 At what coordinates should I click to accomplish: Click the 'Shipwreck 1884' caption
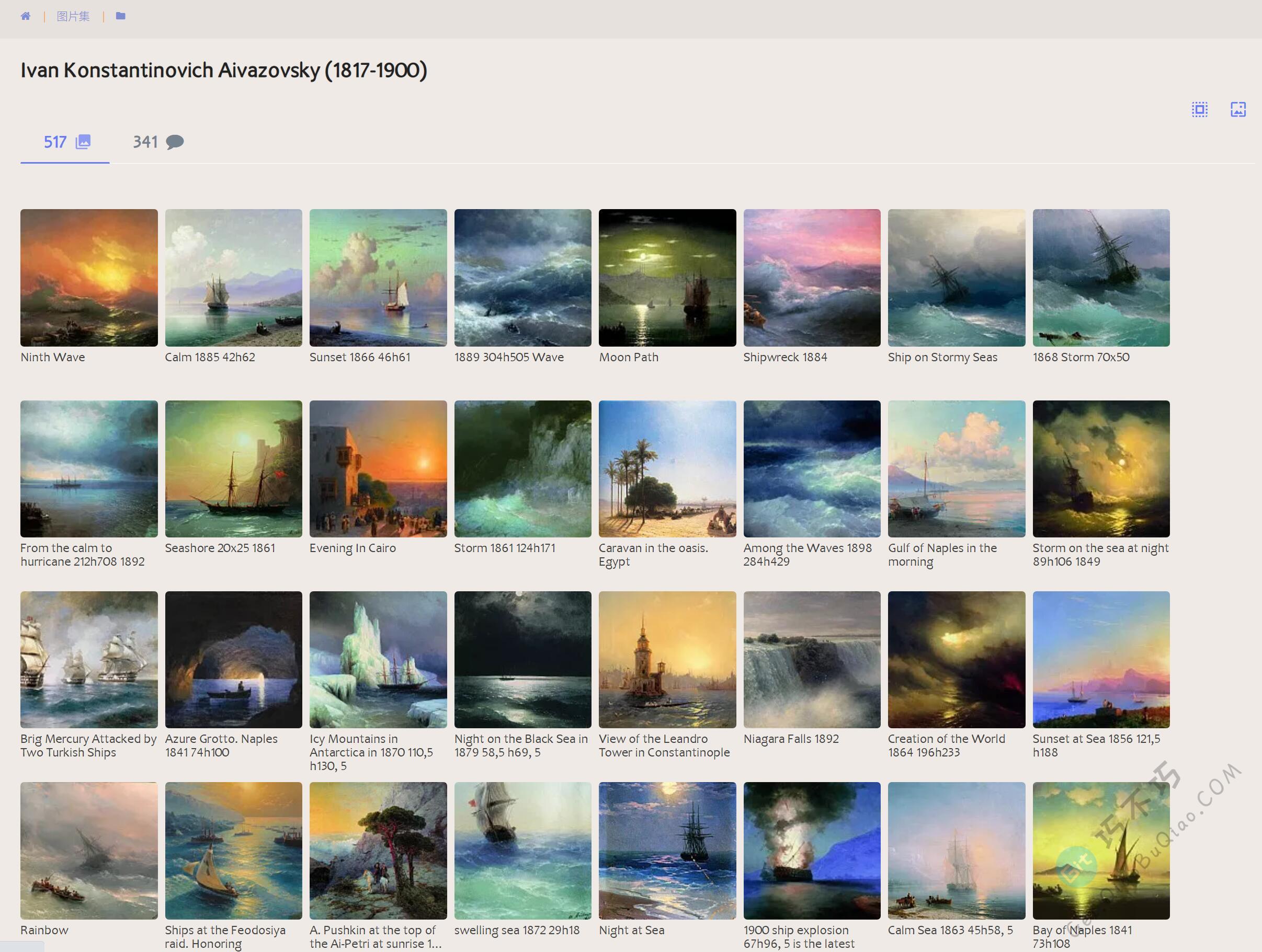pos(785,357)
